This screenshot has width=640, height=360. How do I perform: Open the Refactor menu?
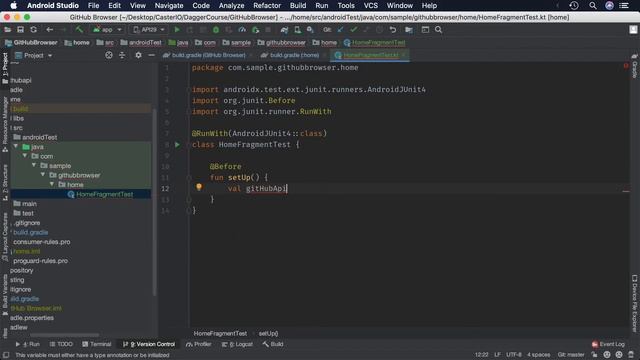point(267,6)
